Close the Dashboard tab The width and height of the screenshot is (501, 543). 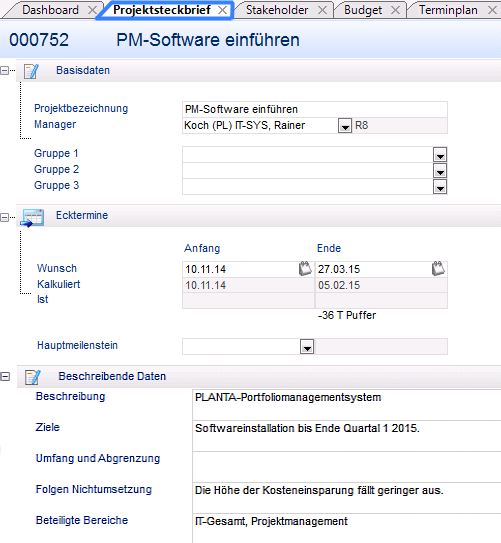coord(92,10)
